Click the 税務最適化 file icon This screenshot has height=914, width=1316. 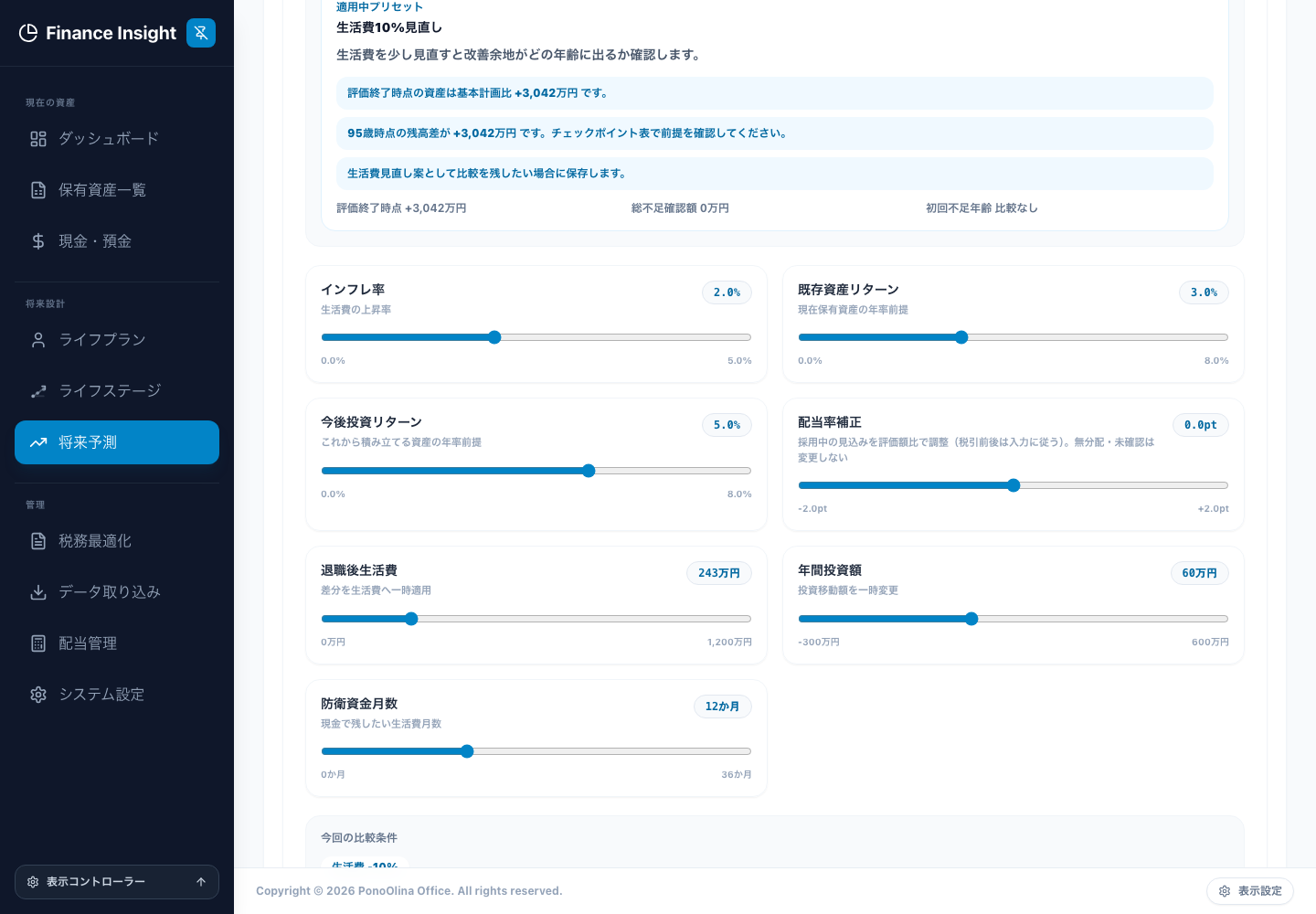pyautogui.click(x=38, y=541)
